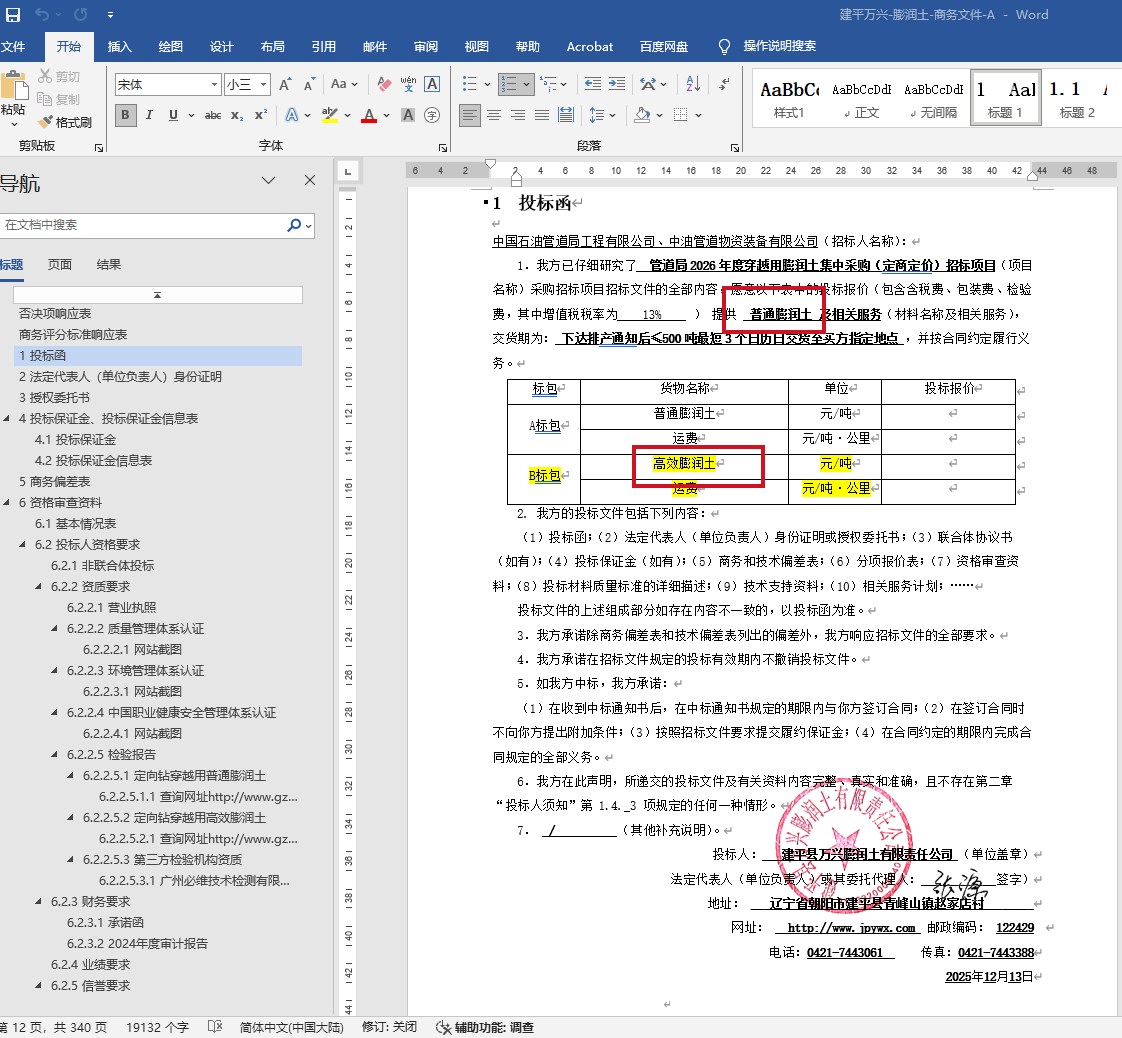Apply the 正文 style

click(862, 98)
